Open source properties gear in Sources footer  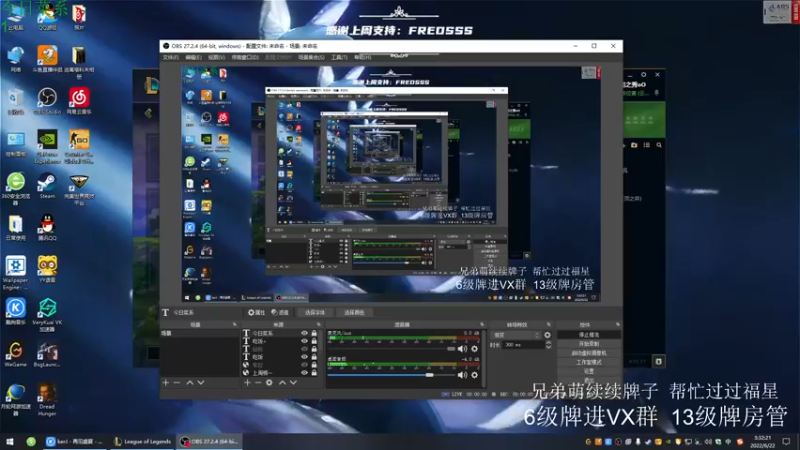tap(269, 382)
